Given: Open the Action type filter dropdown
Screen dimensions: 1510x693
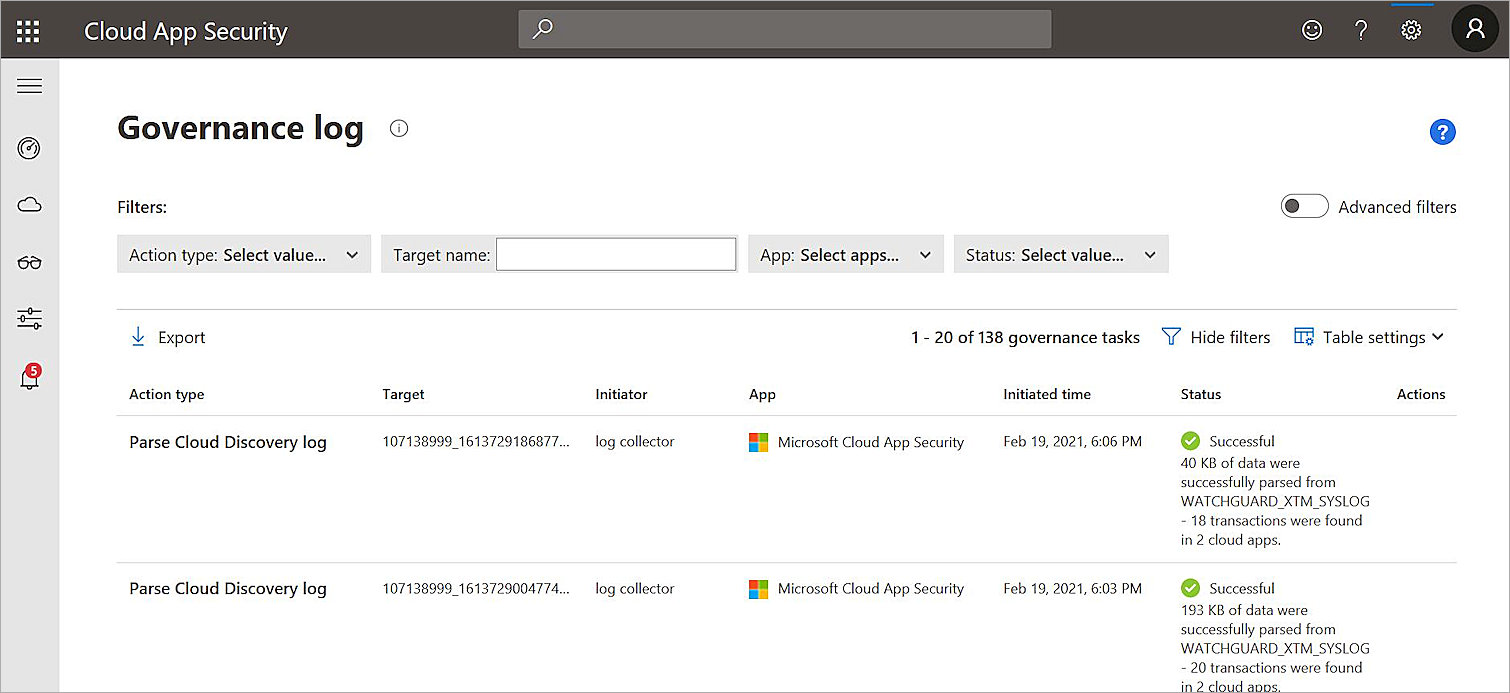Looking at the screenshot, I should 243,254.
